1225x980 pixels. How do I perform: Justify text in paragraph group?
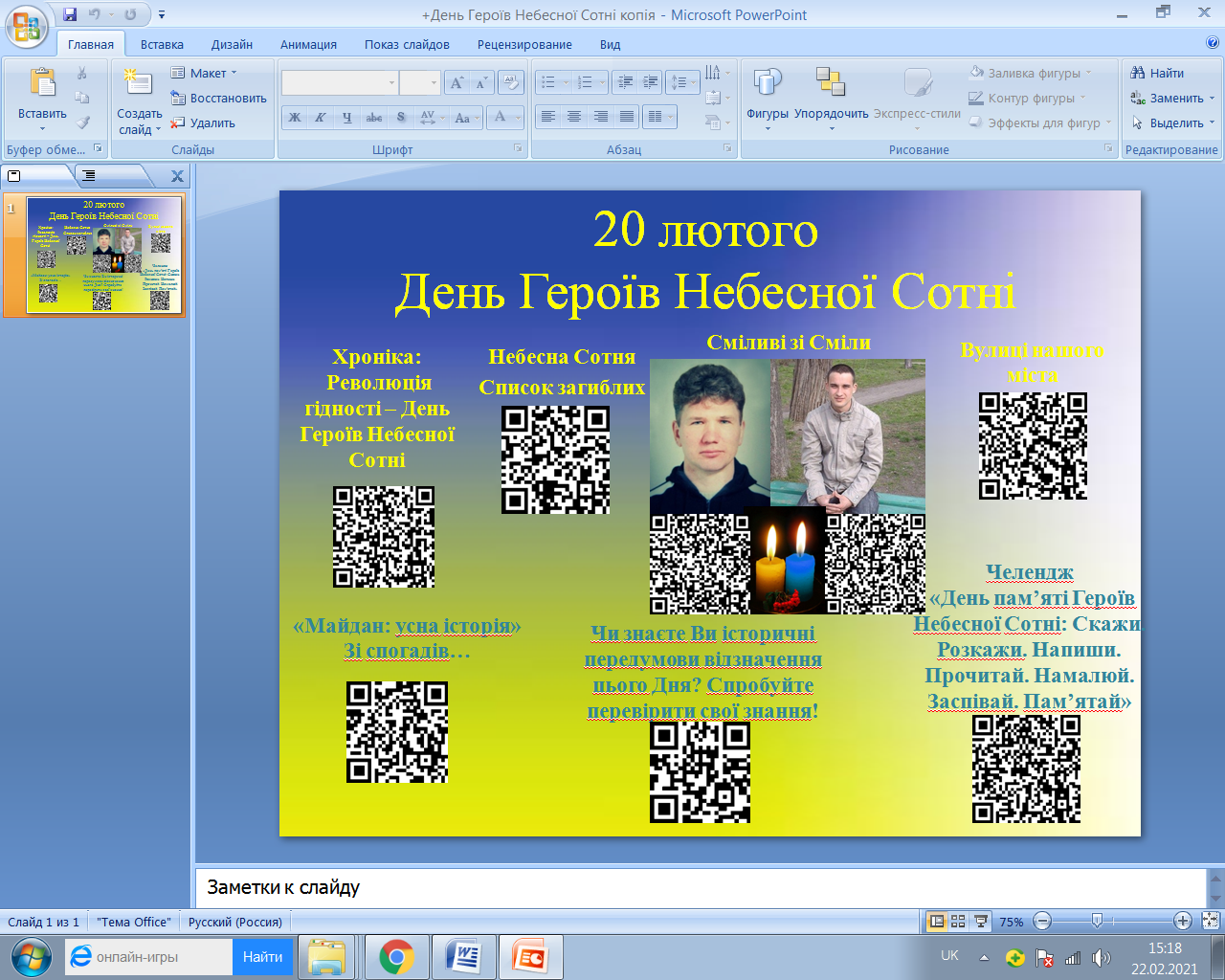pyautogui.click(x=626, y=117)
